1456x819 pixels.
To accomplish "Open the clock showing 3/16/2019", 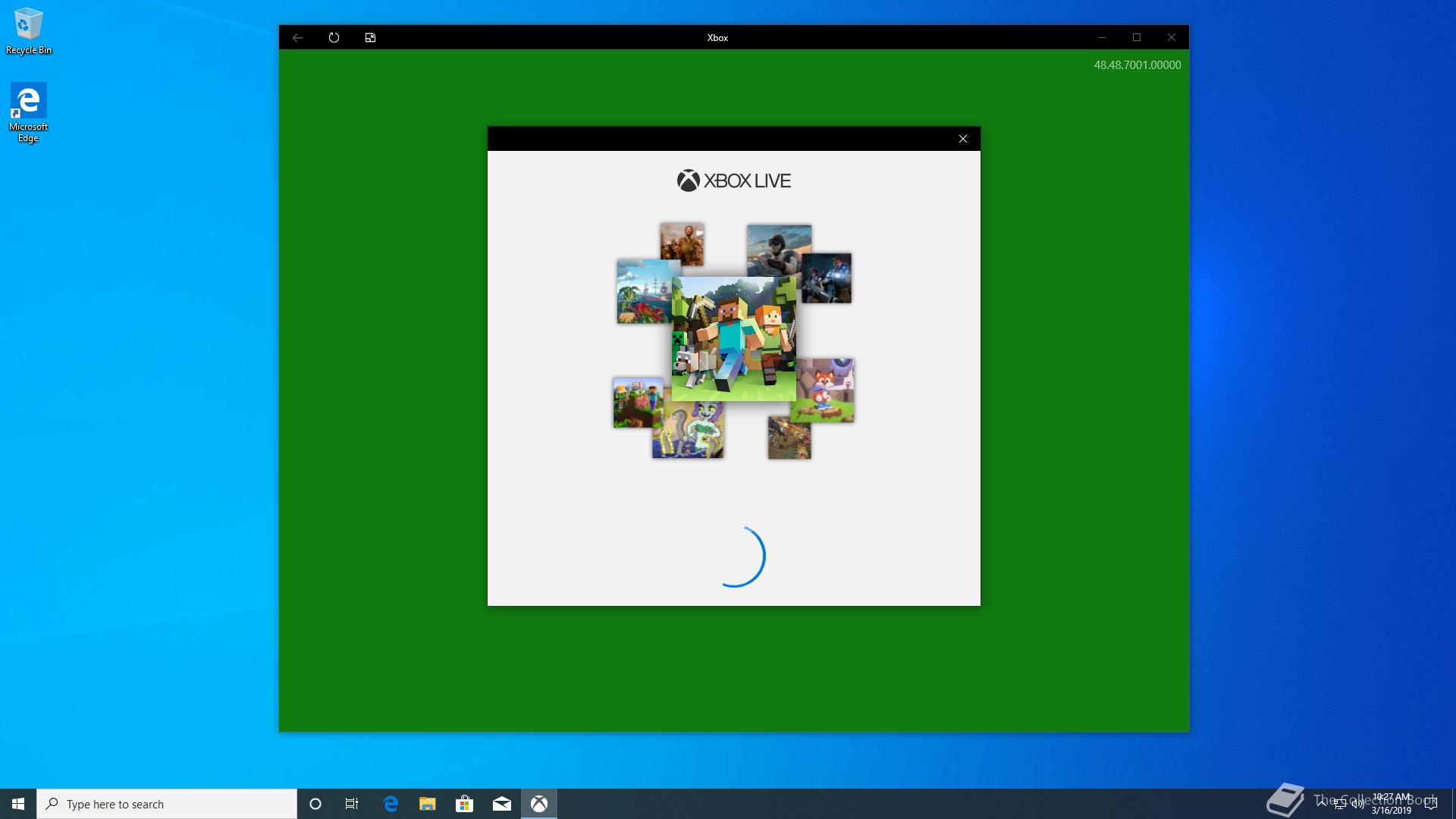I will pyautogui.click(x=1392, y=804).
